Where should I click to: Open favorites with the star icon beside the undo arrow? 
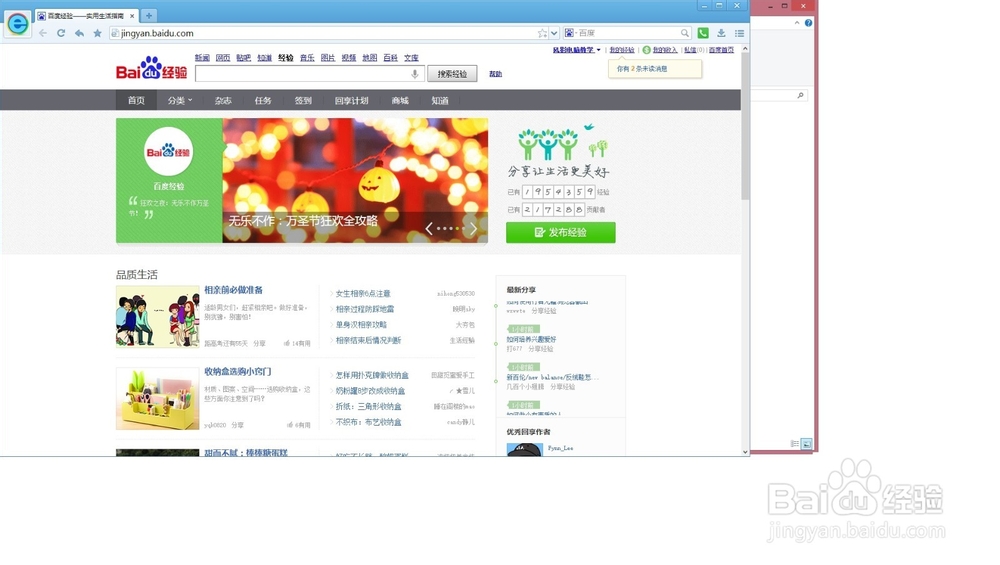pos(98,33)
